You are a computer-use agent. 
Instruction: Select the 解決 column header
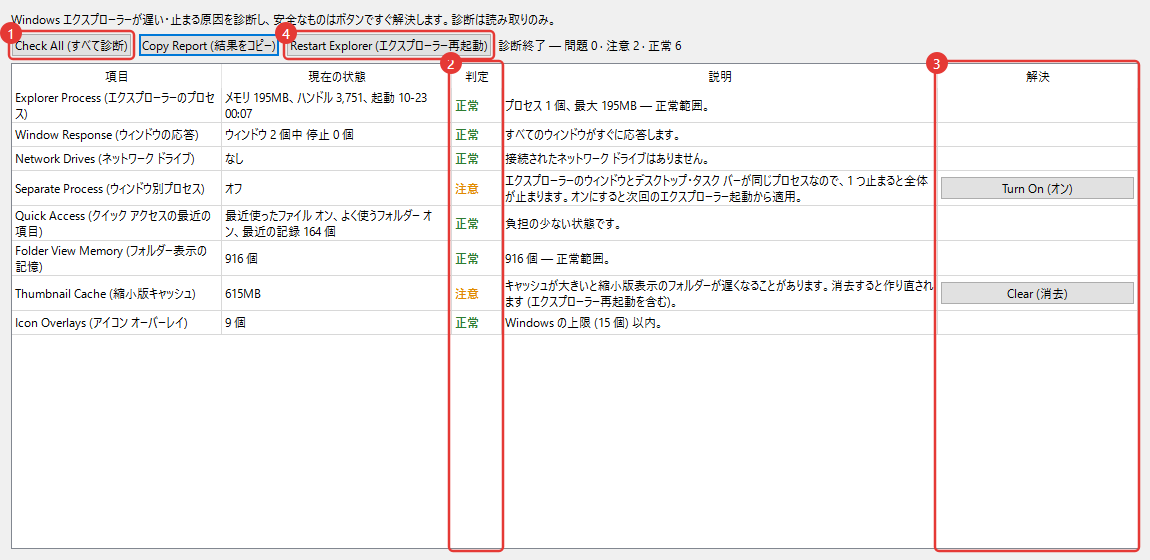[x=1037, y=76]
